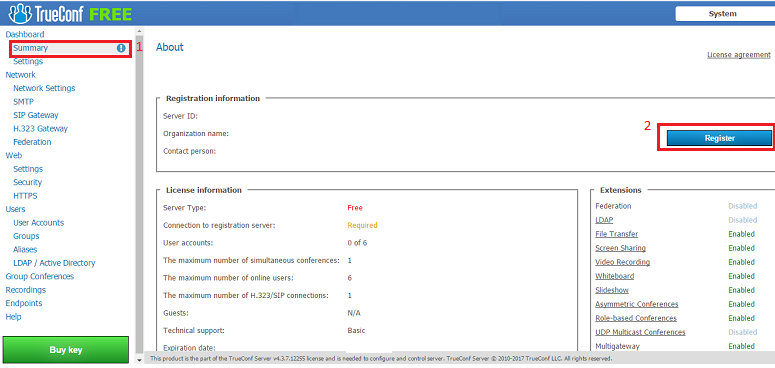Viewport: 775px width, 368px height.
Task: Open the Role-based Conferences link
Action: (x=636, y=318)
